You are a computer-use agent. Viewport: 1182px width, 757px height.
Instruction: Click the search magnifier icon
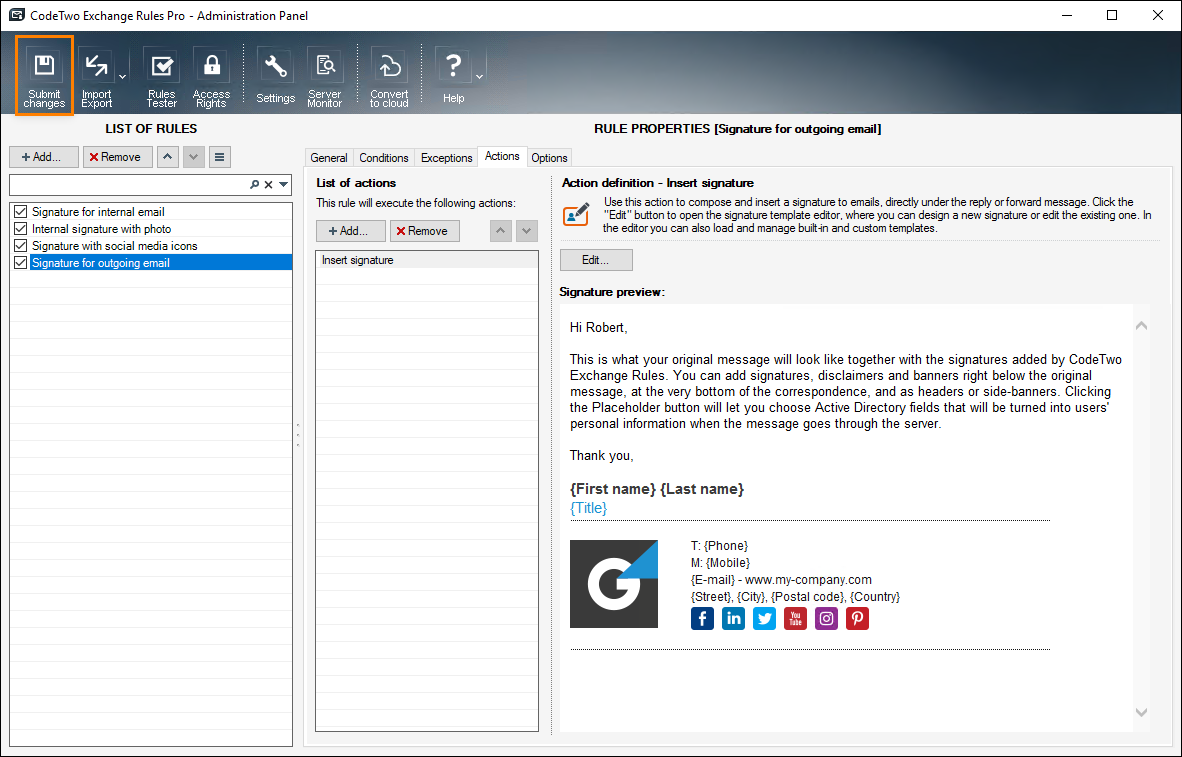click(255, 184)
